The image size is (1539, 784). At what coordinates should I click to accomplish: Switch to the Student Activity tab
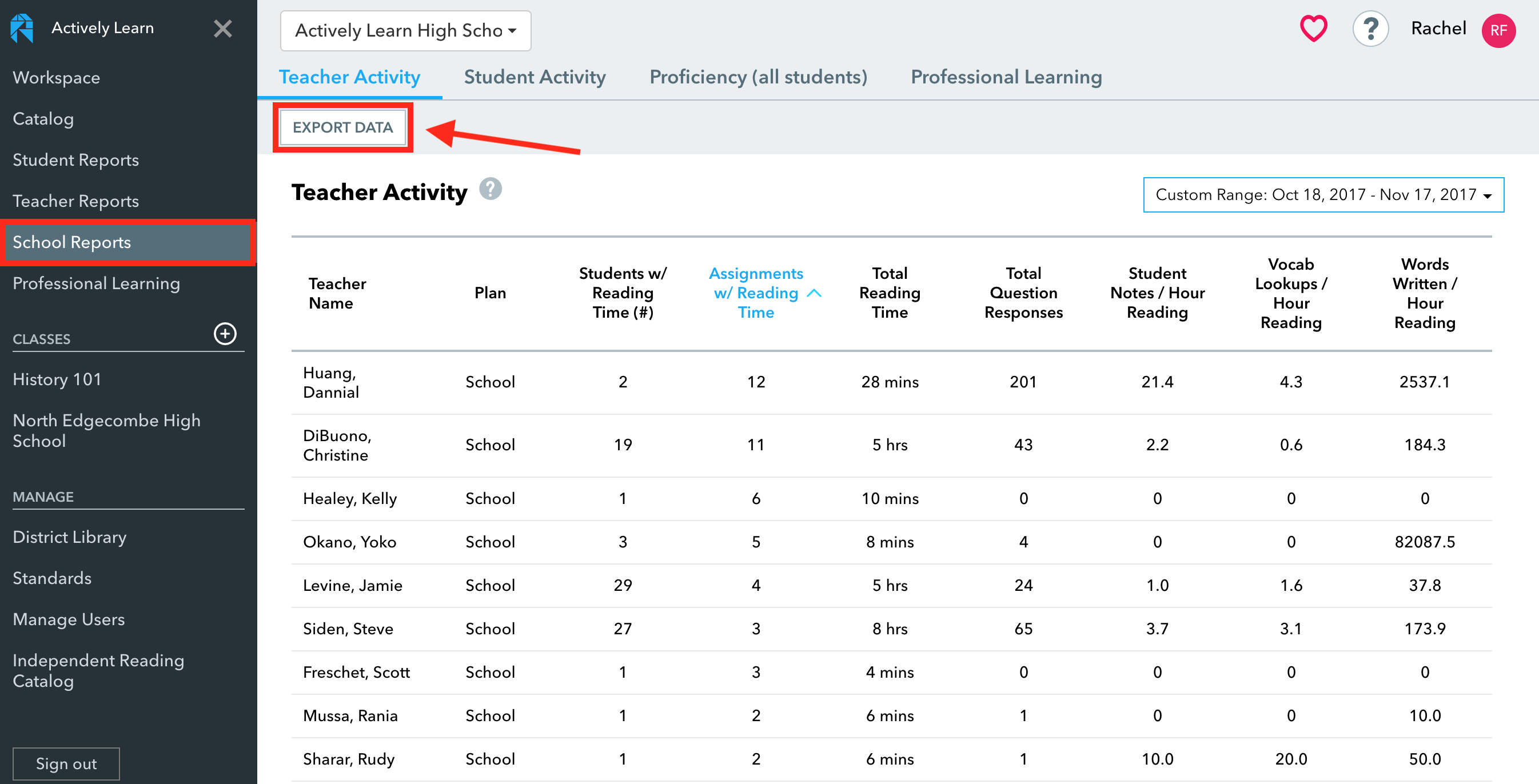click(535, 77)
